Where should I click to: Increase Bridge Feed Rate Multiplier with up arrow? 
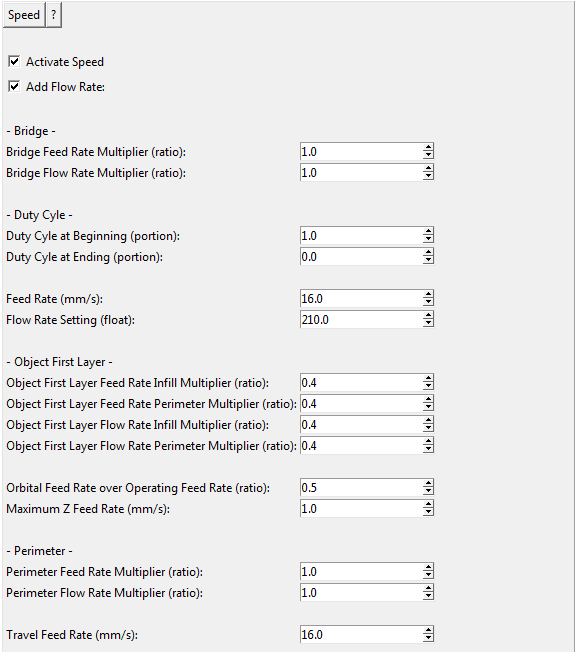[428, 148]
